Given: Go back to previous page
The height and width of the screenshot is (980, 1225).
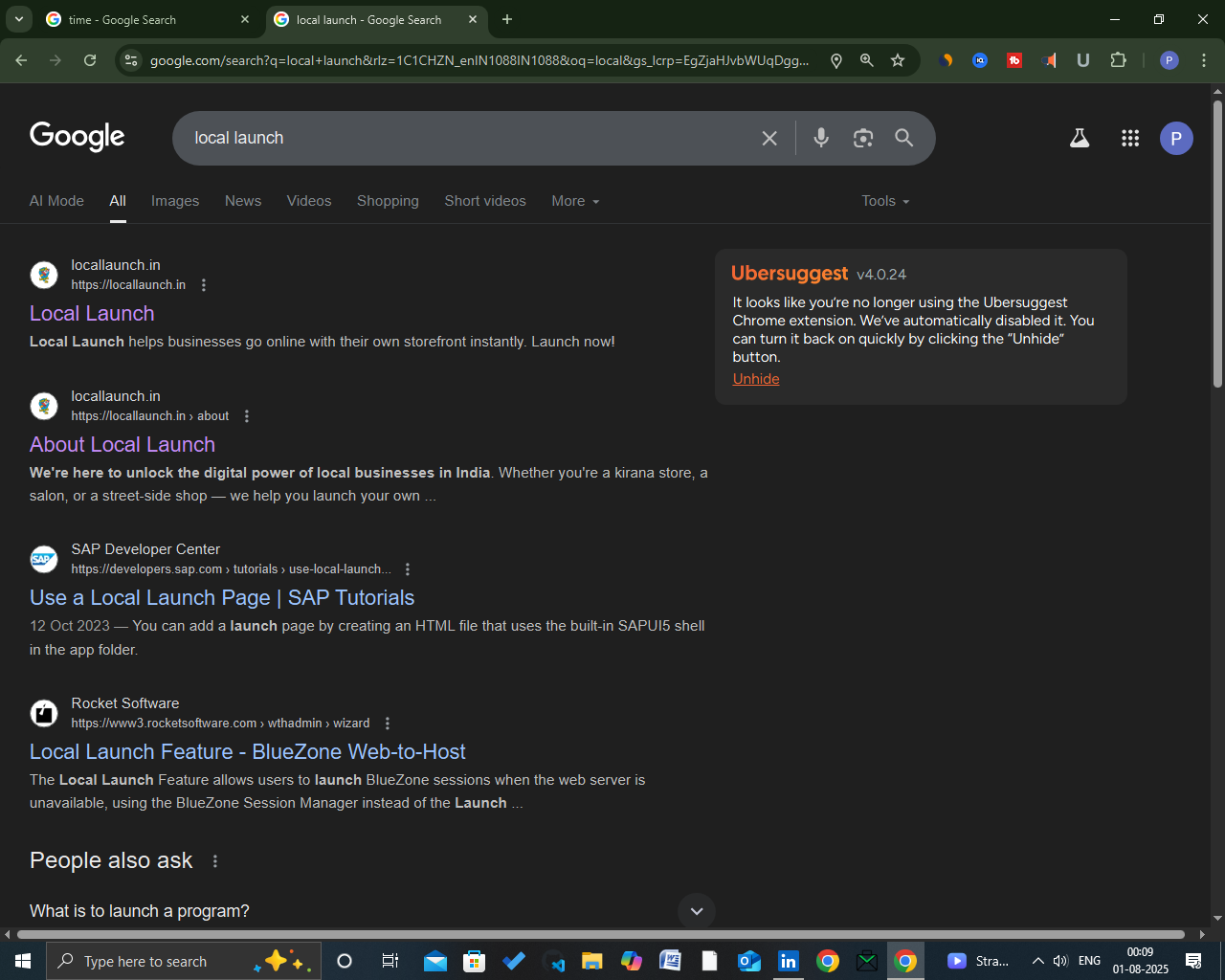Looking at the screenshot, I should coord(21,60).
